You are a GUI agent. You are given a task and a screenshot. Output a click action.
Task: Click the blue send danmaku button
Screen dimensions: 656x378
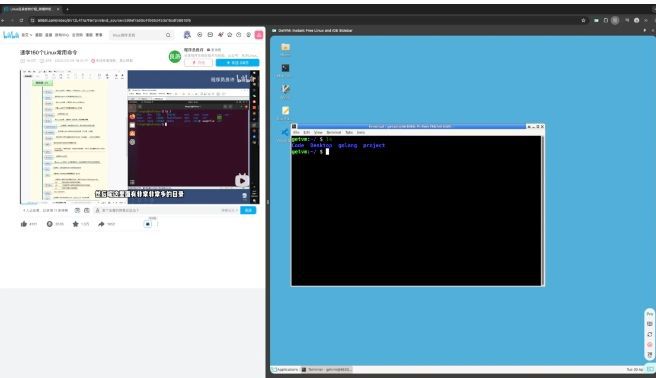[x=248, y=210]
